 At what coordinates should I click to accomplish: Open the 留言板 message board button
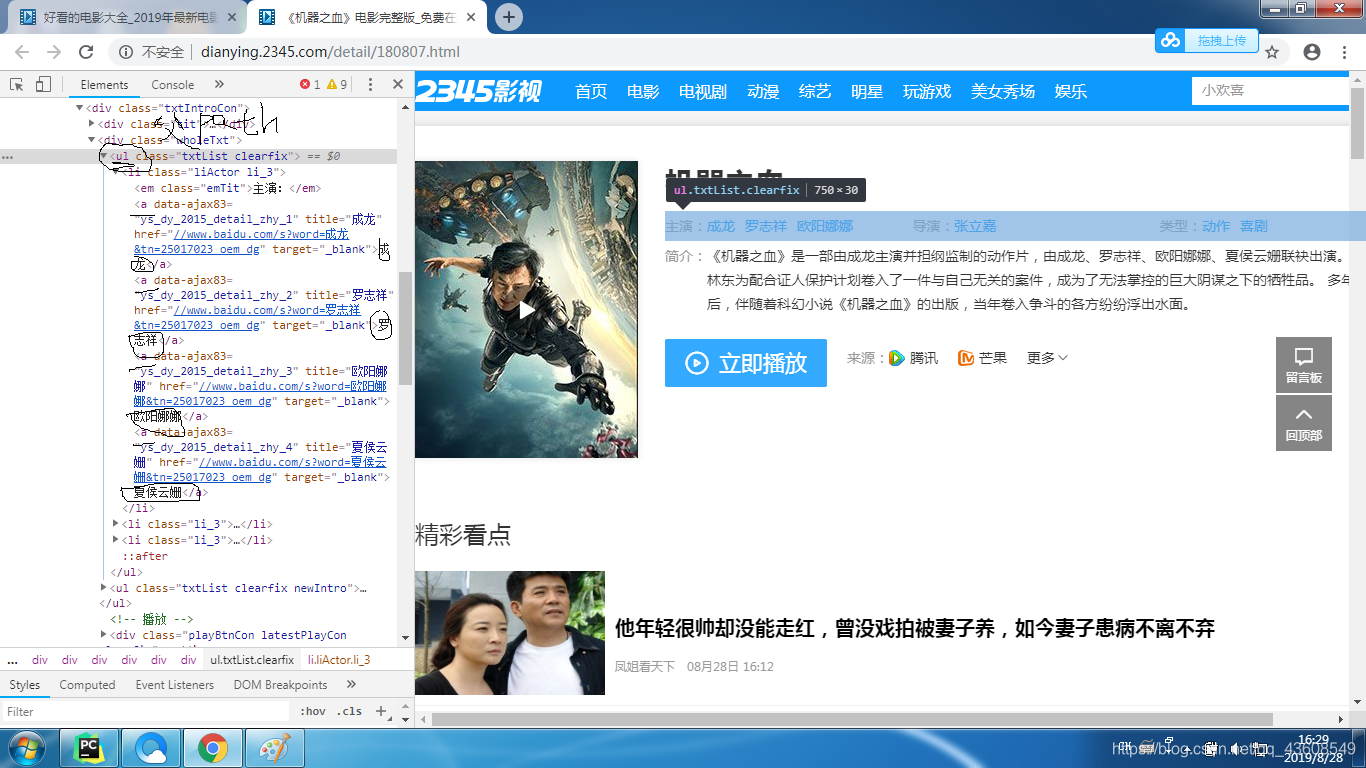[x=1304, y=365]
